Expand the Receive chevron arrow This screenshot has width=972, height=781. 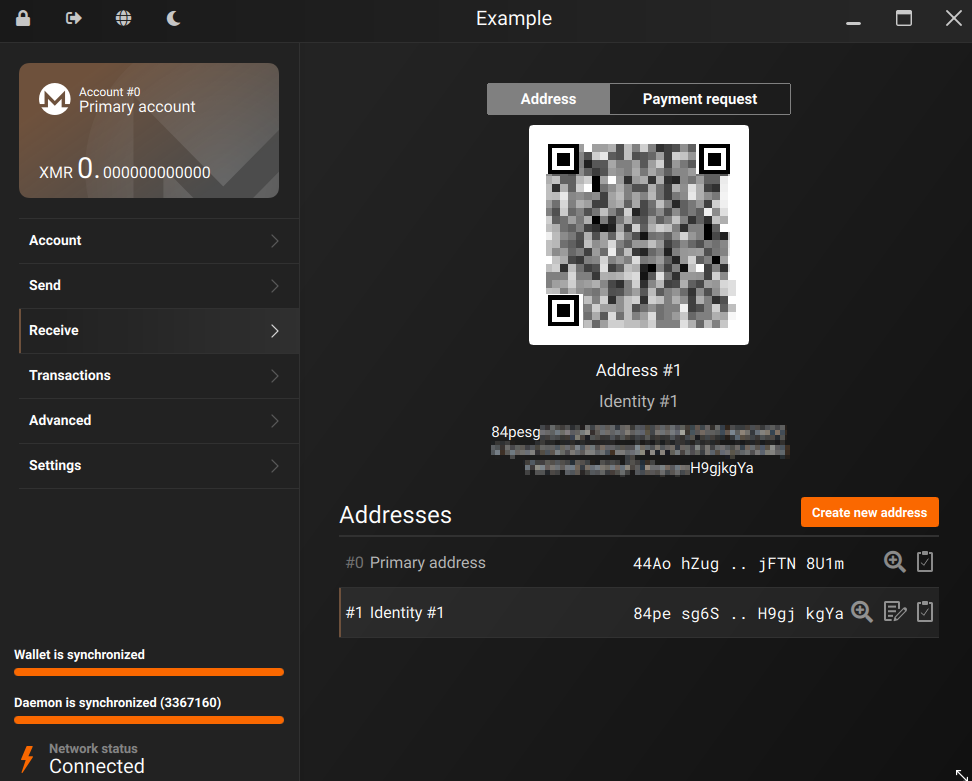point(275,331)
